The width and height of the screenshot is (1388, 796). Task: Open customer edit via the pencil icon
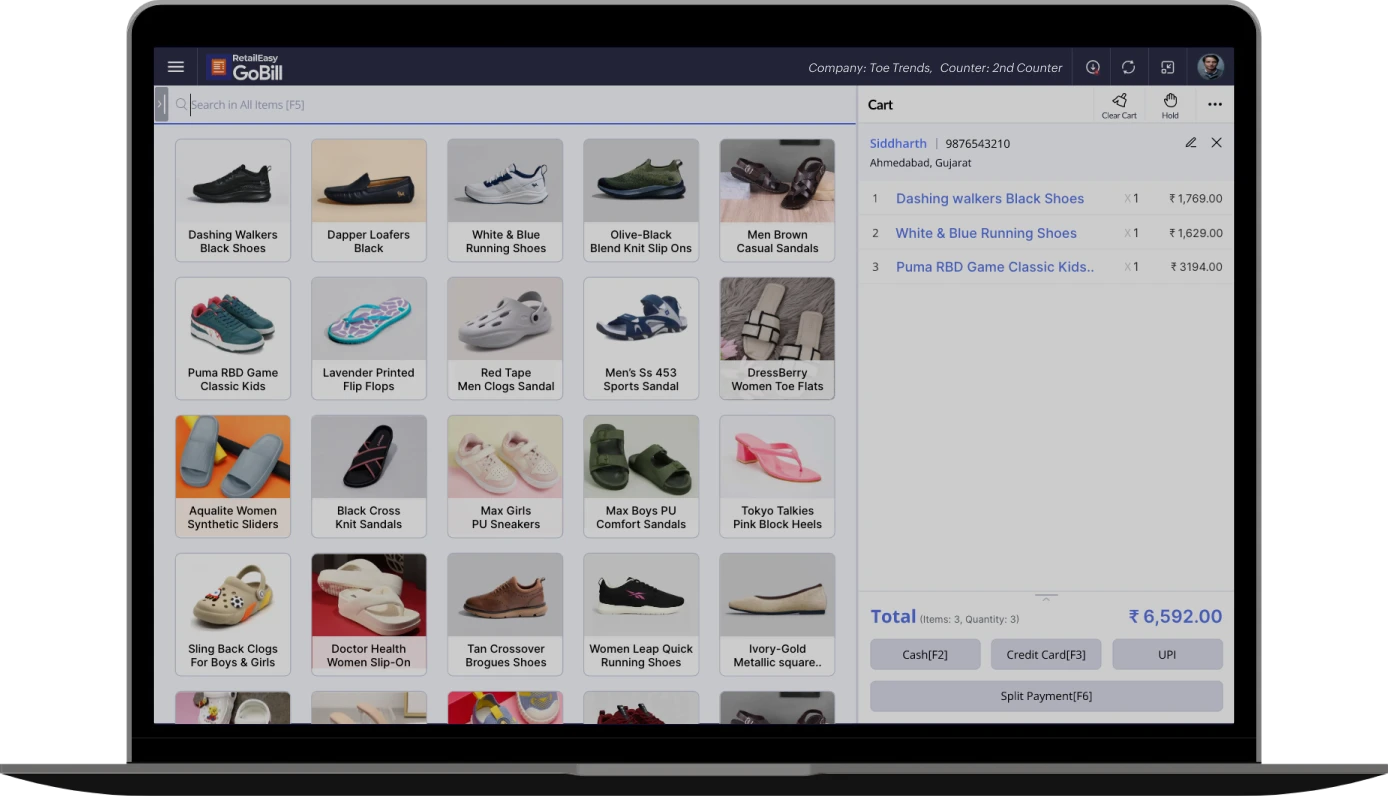(1190, 143)
